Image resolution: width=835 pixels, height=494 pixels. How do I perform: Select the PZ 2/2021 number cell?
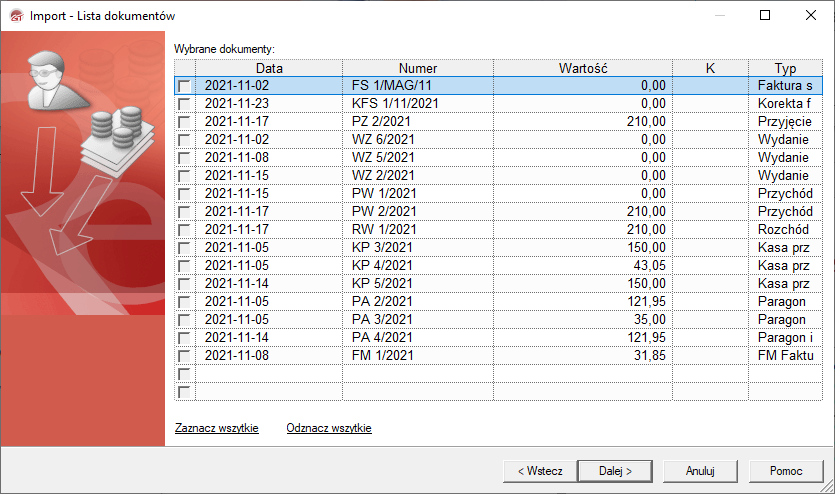[x=418, y=121]
